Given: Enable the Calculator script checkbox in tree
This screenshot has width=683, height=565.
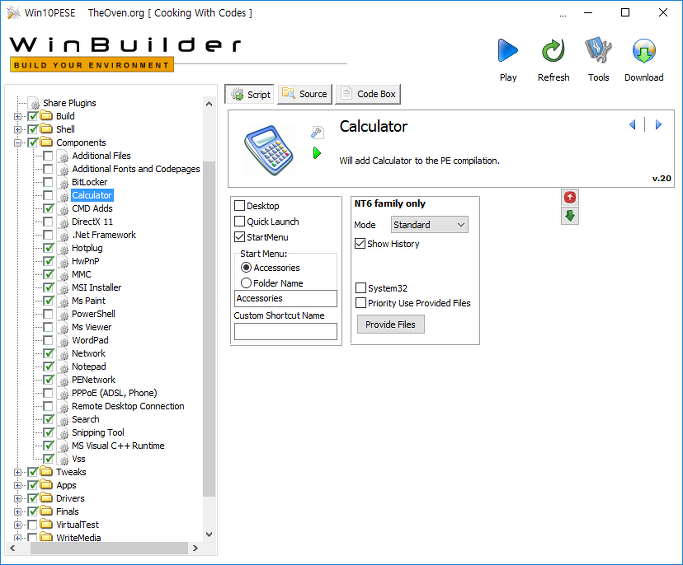Looking at the screenshot, I should point(48,195).
